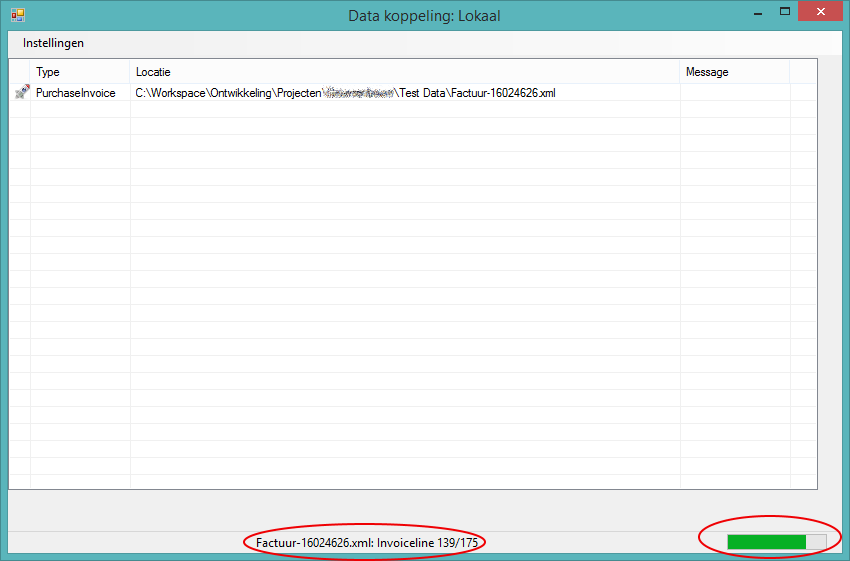This screenshot has width=850, height=561.
Task: Click empty list area below the PurchaseInvoice row
Action: pos(400,300)
